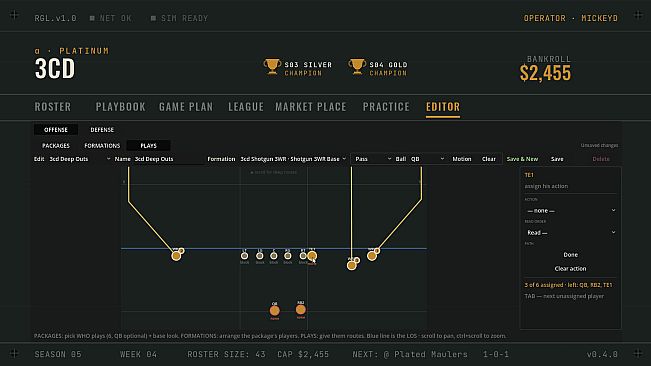
Task: Open the PLAYBOOK tab
Action: click(x=121, y=107)
